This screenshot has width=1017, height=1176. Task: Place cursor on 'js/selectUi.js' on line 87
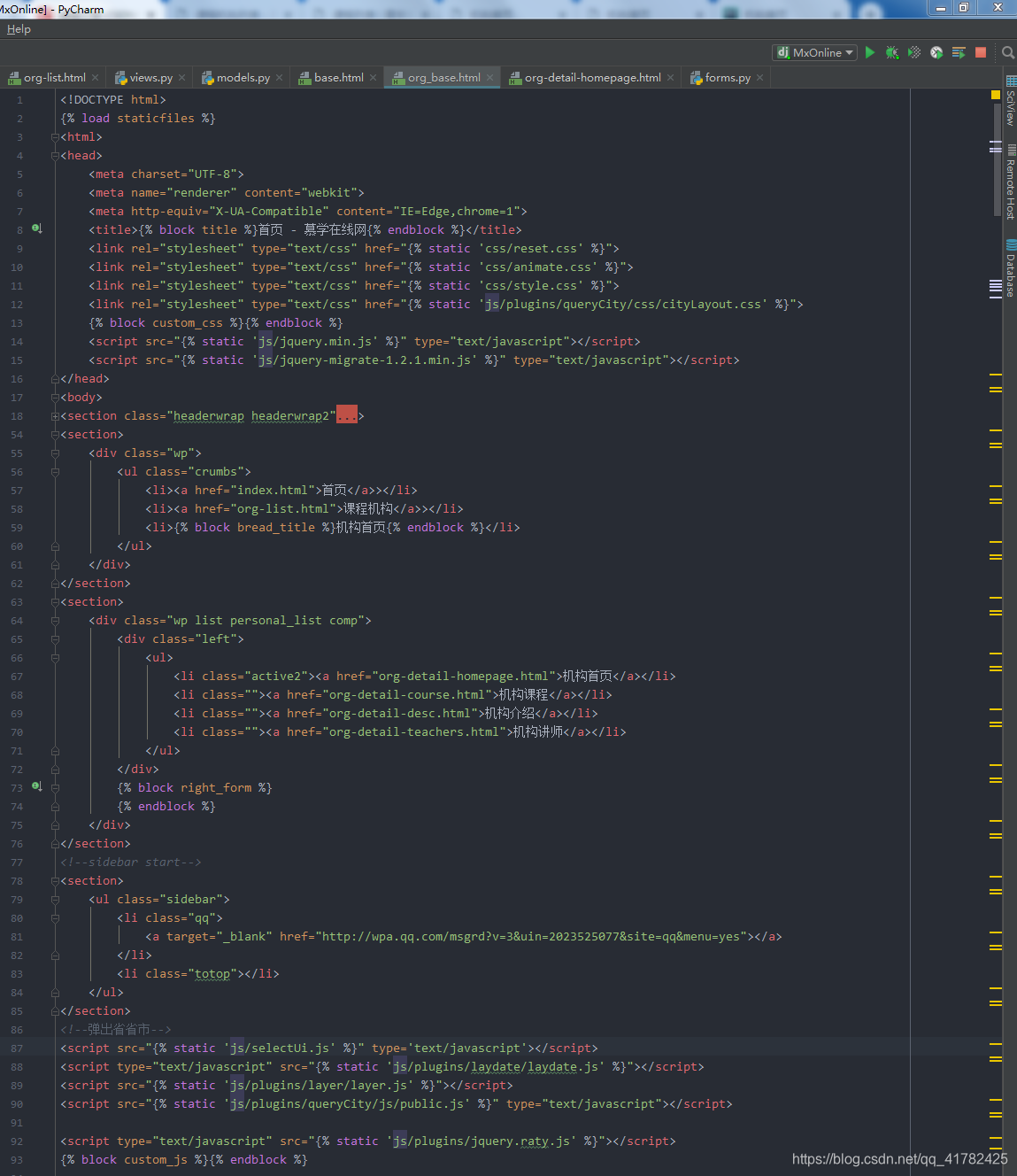click(280, 1048)
